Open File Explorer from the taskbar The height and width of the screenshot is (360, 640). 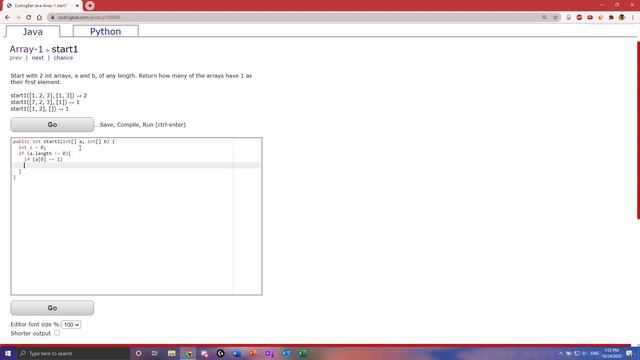pyautogui.click(x=171, y=353)
